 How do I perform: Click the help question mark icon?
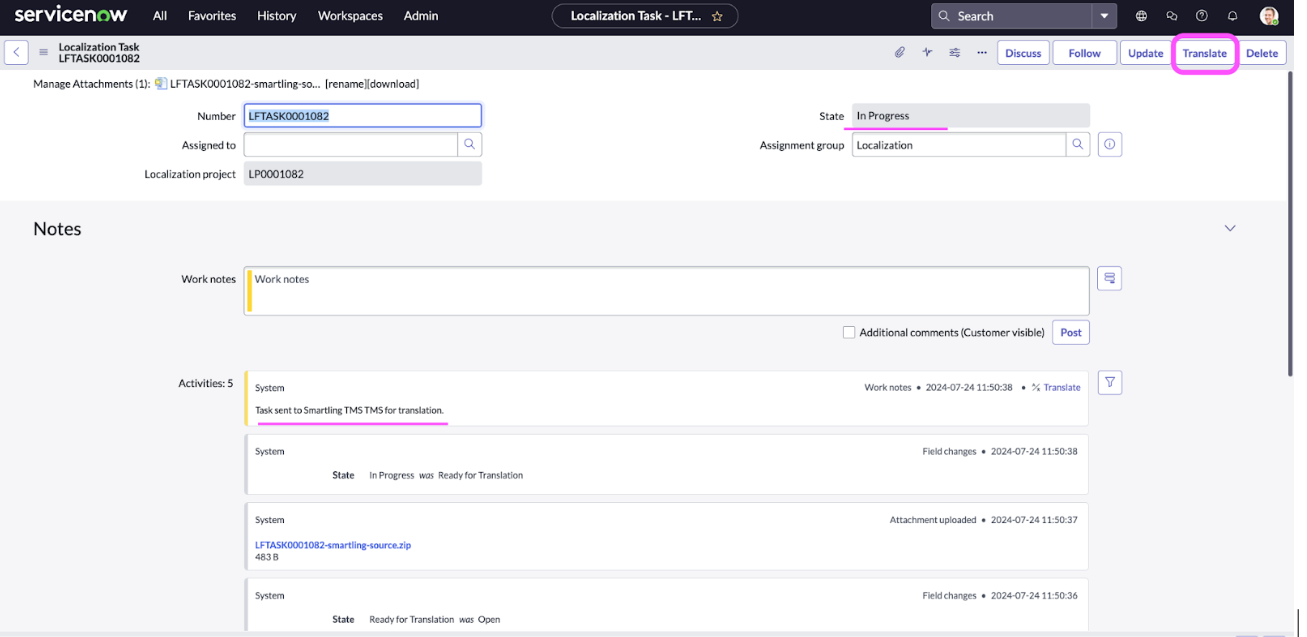click(1202, 16)
